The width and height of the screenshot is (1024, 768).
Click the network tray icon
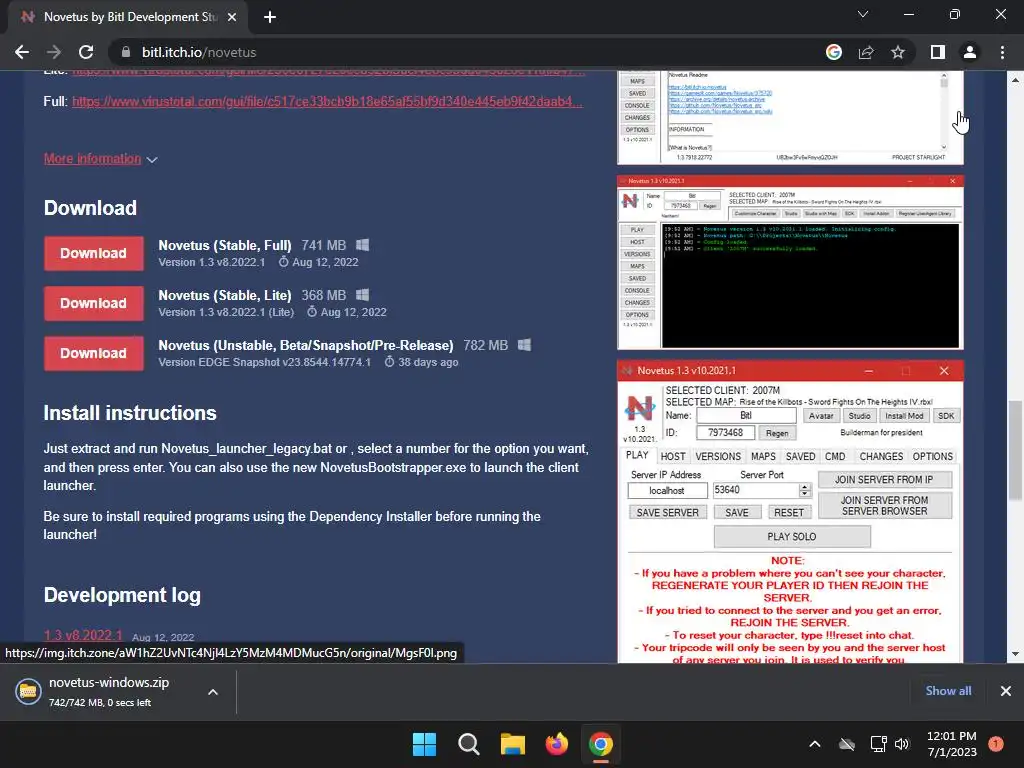point(878,744)
